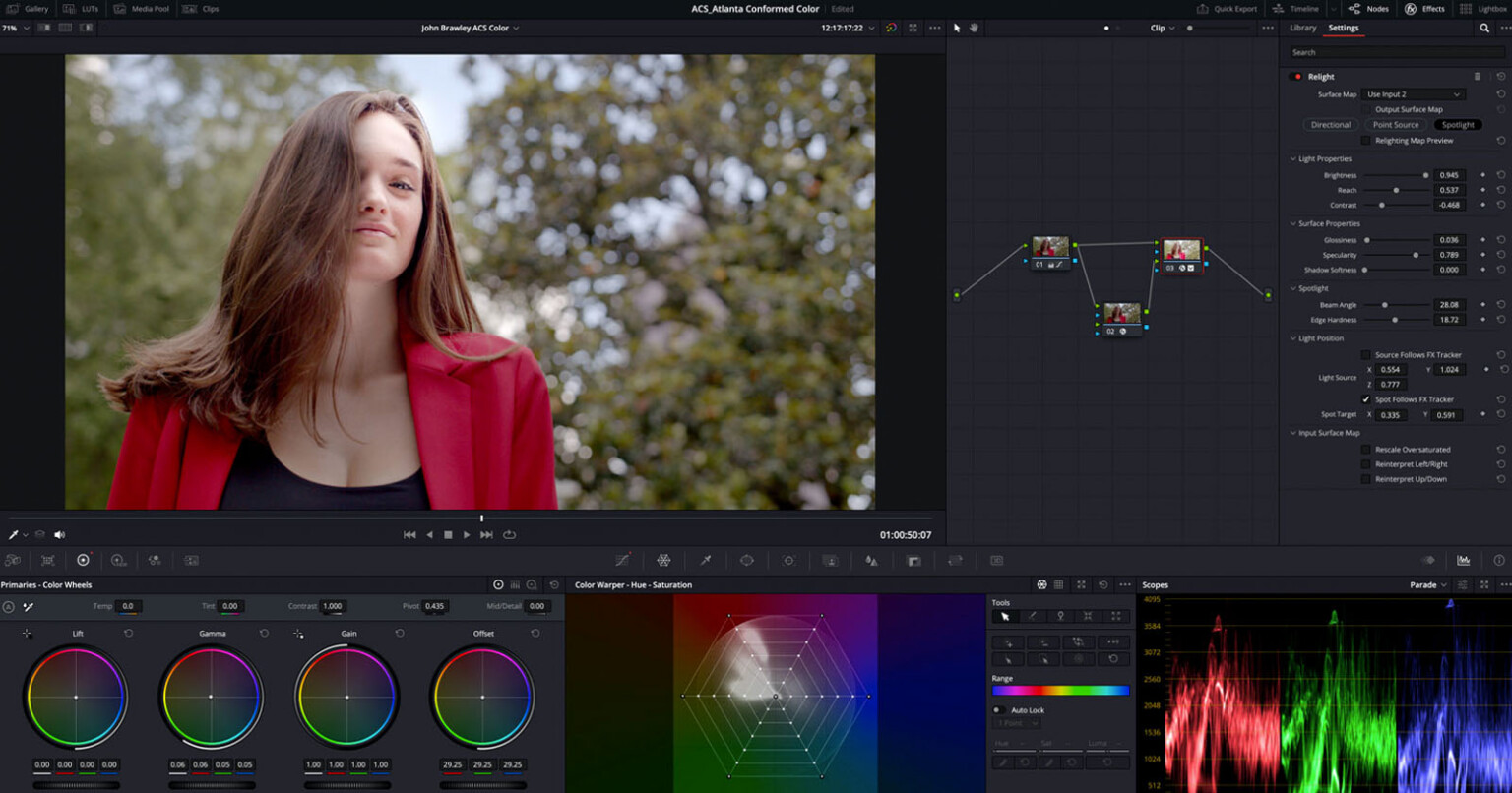Open the Qualifier eyedropper tool
Image resolution: width=1512 pixels, height=793 pixels.
(706, 560)
